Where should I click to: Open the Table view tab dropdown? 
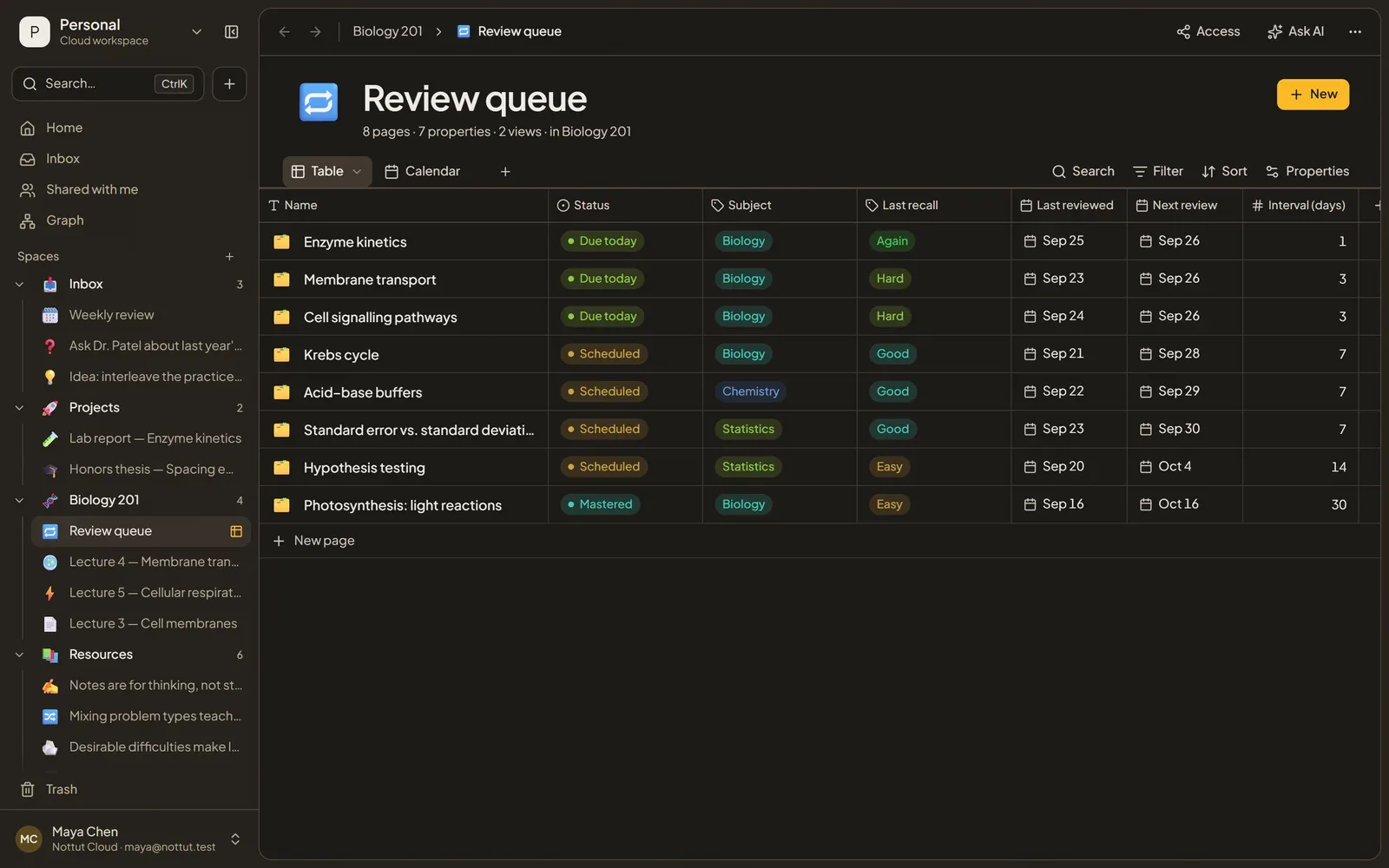pos(357,172)
